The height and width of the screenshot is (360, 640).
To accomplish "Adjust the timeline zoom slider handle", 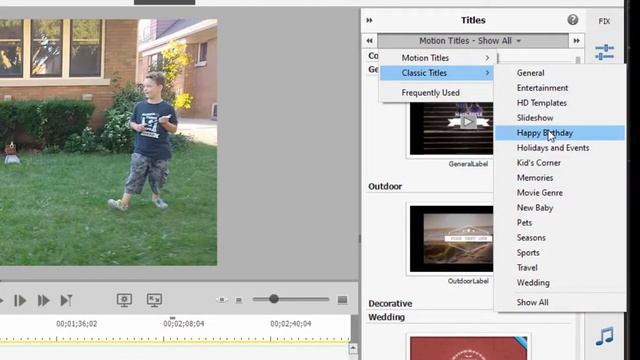I will pos(274,299).
